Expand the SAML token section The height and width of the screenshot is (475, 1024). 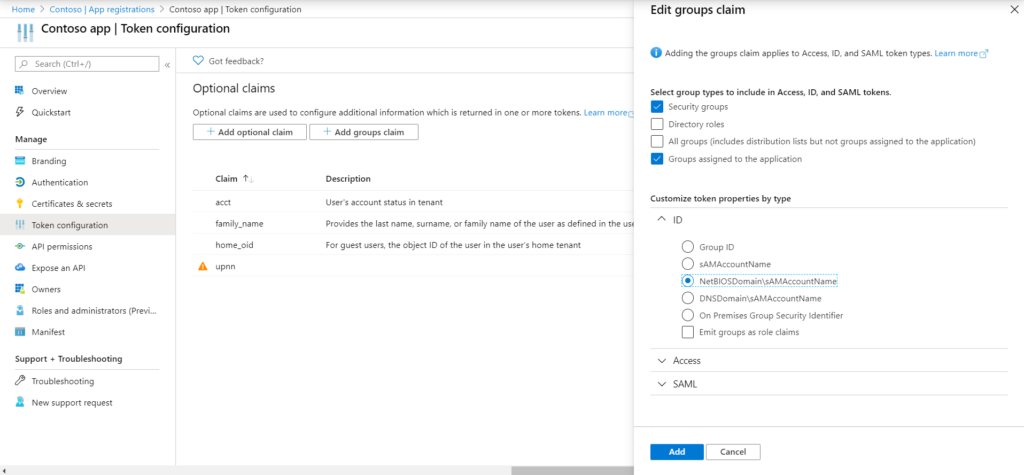662,384
